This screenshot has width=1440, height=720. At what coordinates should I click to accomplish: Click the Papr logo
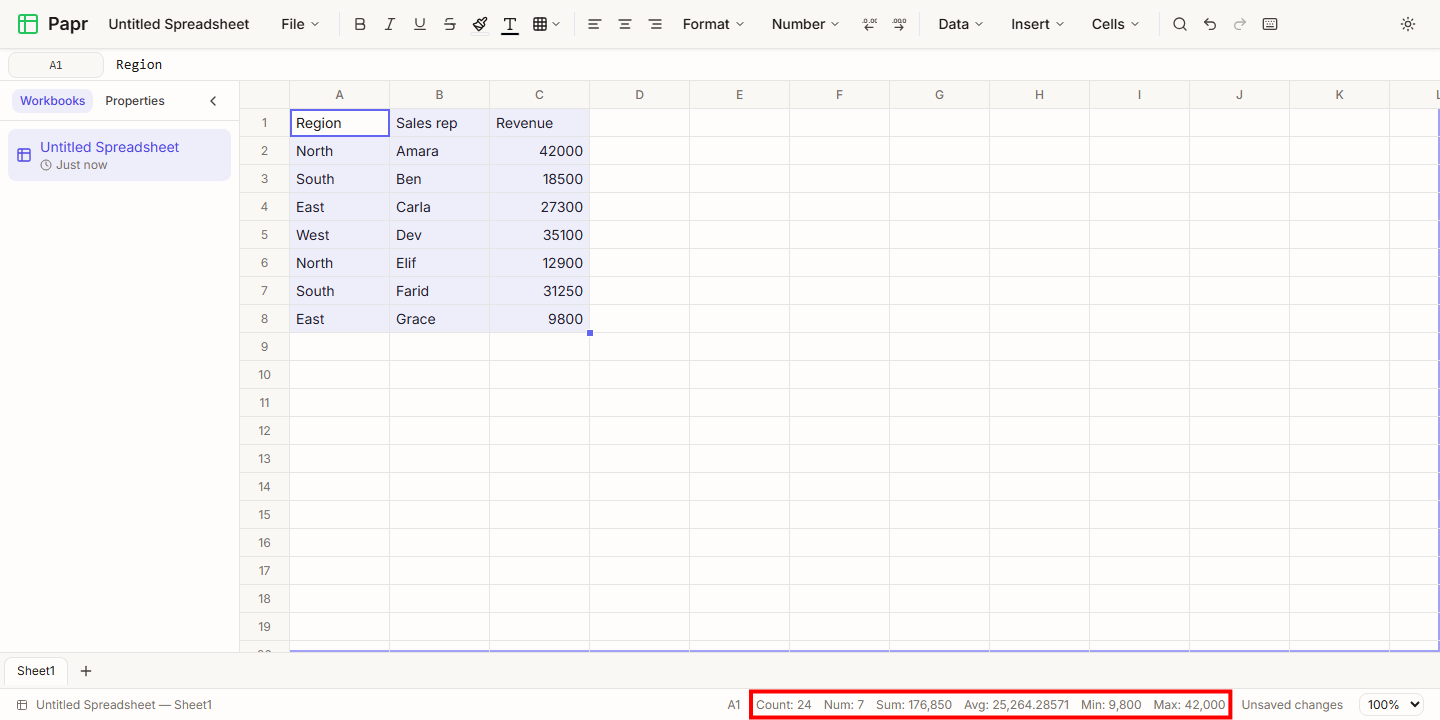click(x=55, y=24)
